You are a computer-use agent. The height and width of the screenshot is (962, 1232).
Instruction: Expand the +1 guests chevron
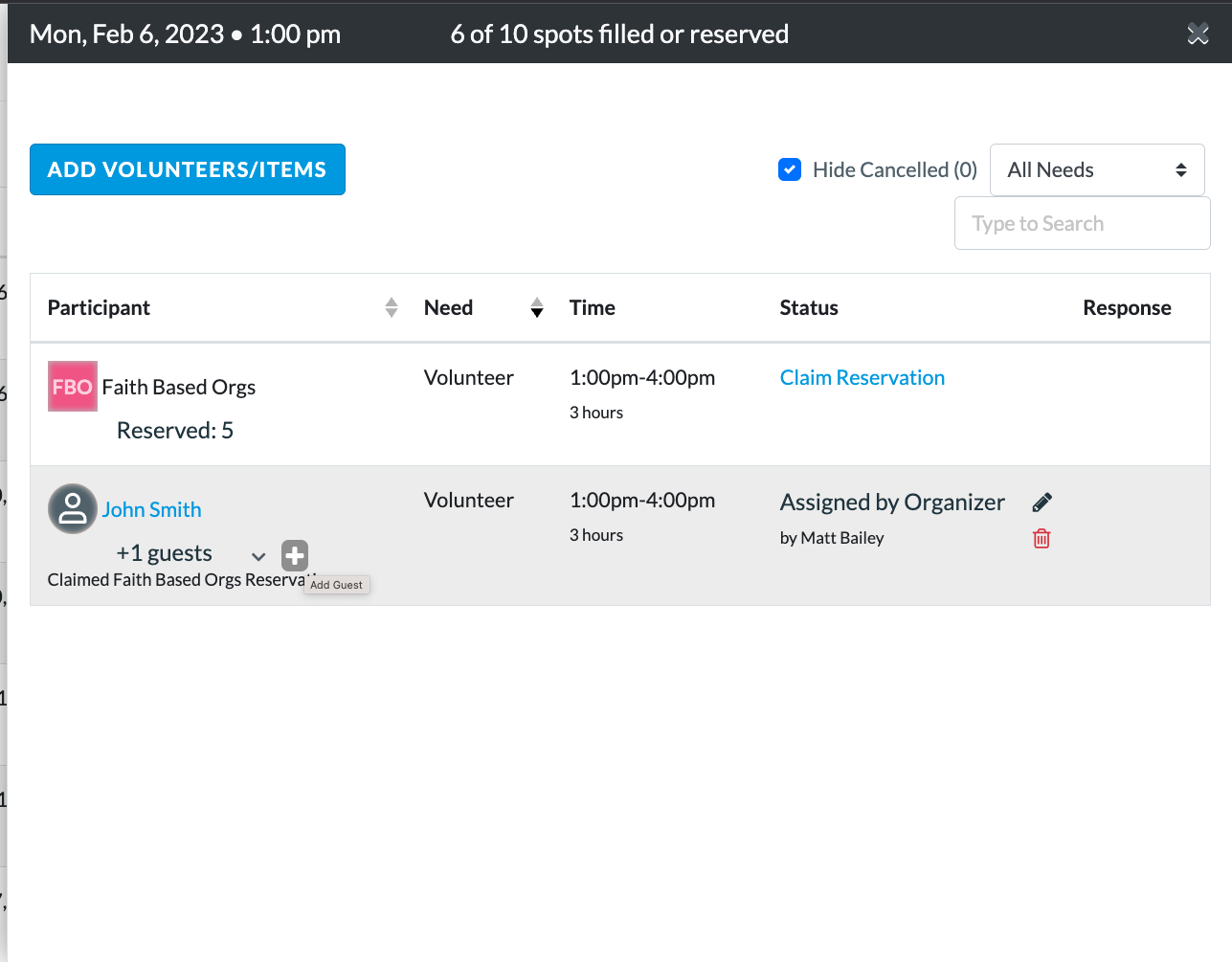coord(258,556)
